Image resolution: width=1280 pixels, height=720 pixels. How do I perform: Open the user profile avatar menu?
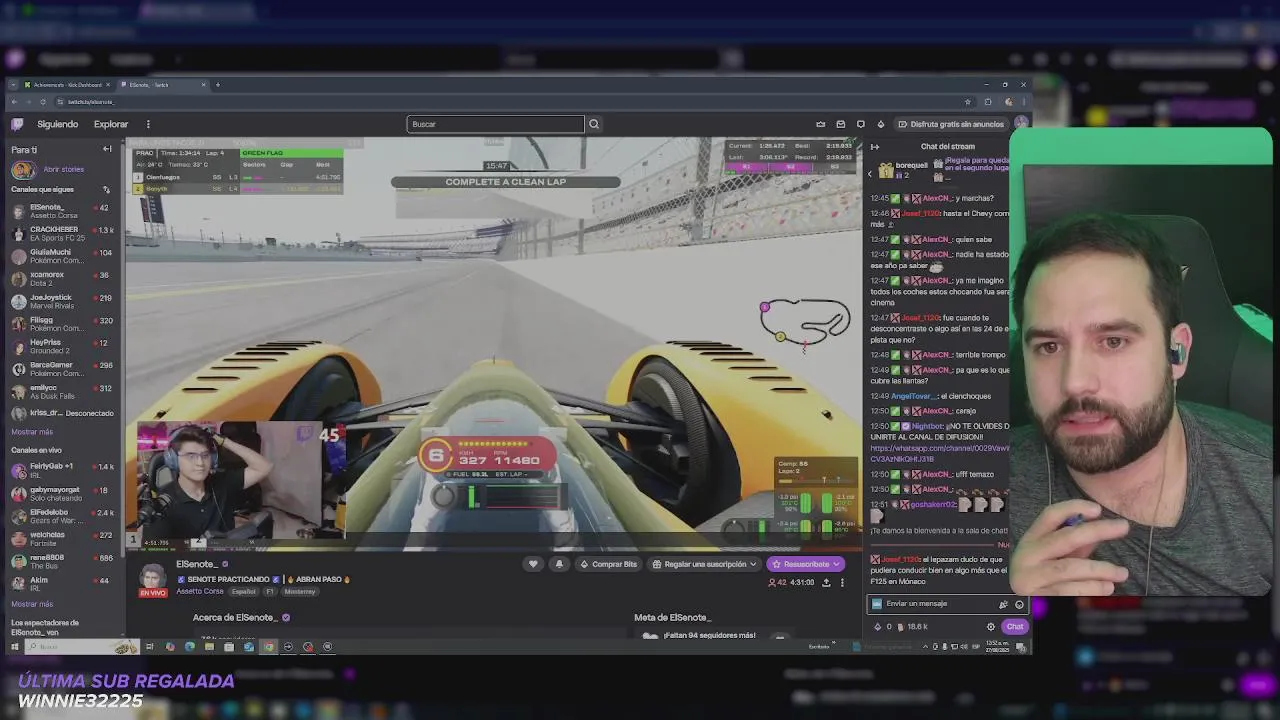coord(1020,124)
